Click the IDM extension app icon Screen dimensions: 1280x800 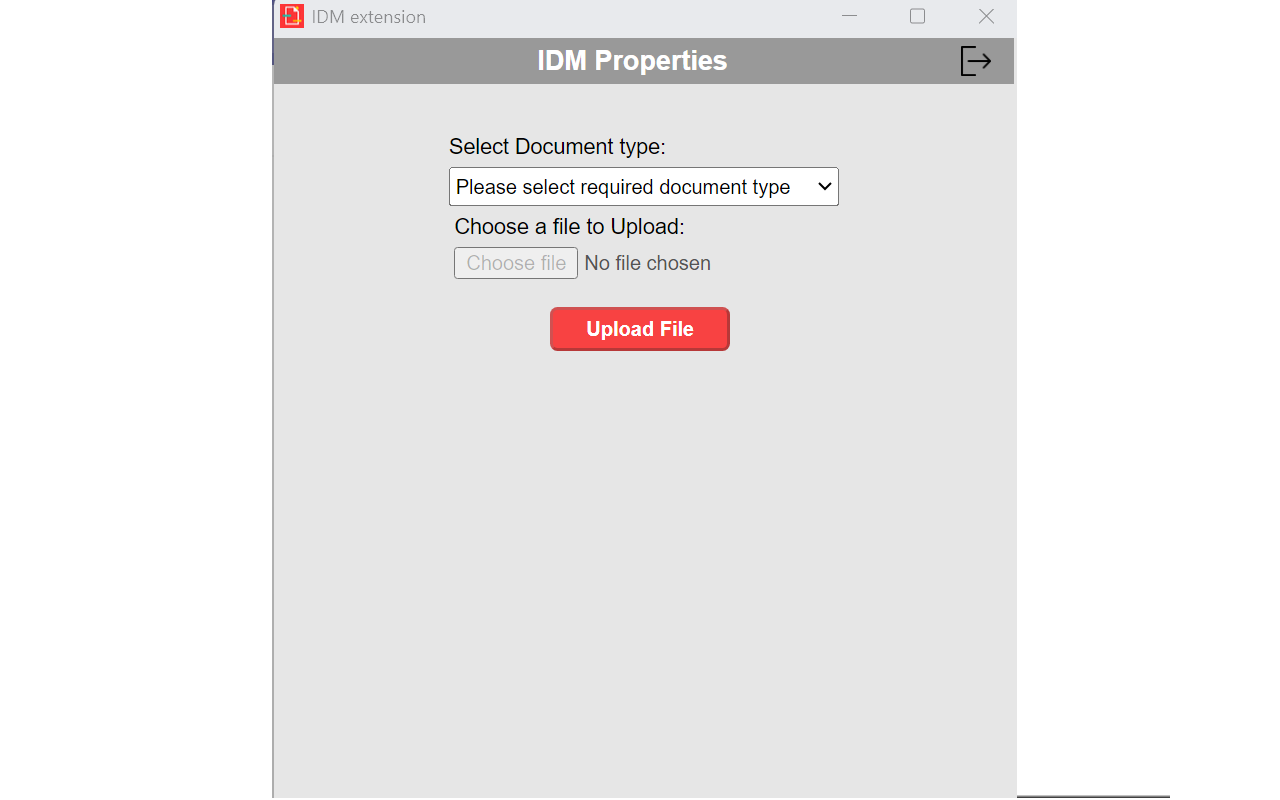[291, 16]
